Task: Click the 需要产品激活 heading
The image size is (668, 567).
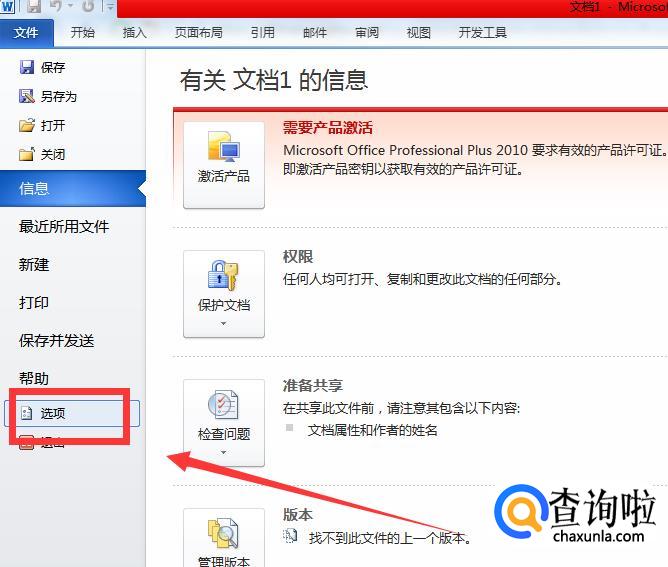Action: (328, 127)
